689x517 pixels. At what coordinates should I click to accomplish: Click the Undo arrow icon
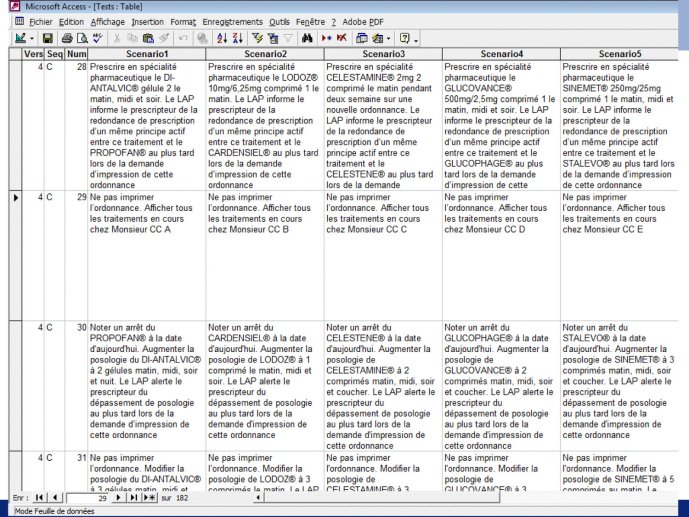pos(183,39)
